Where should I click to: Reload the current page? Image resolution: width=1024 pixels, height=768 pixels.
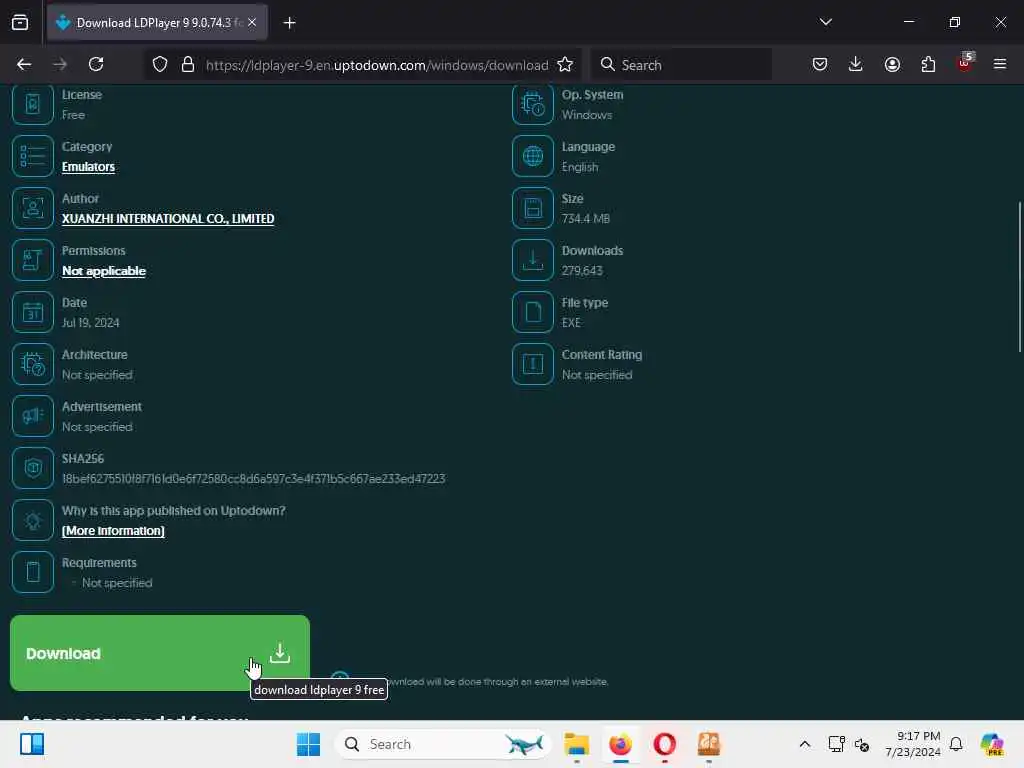96,64
